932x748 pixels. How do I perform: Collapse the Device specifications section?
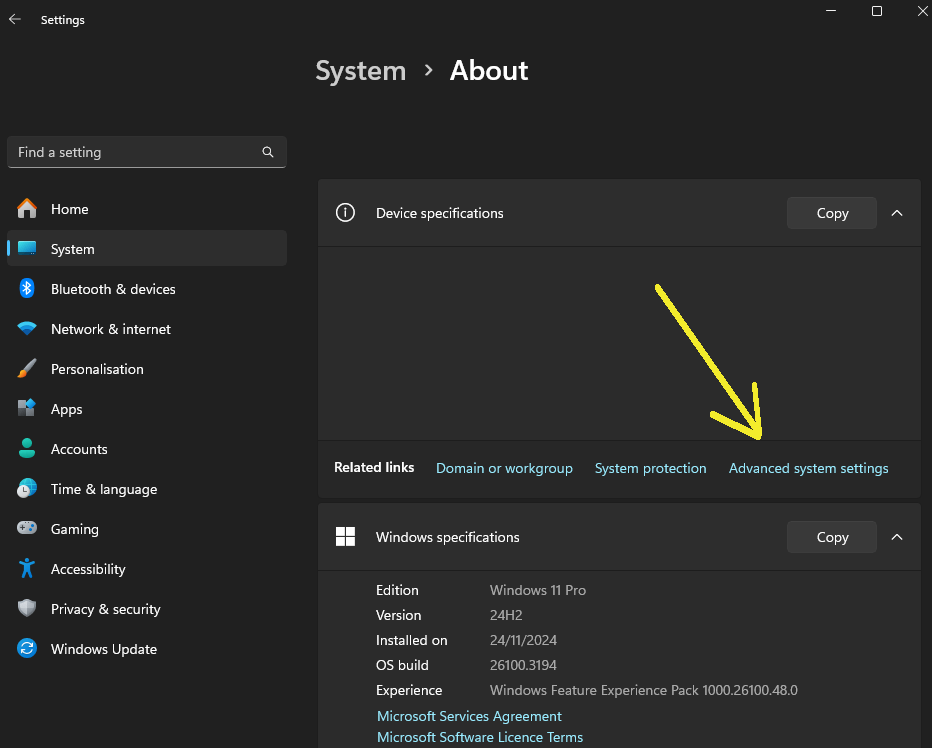[897, 213]
